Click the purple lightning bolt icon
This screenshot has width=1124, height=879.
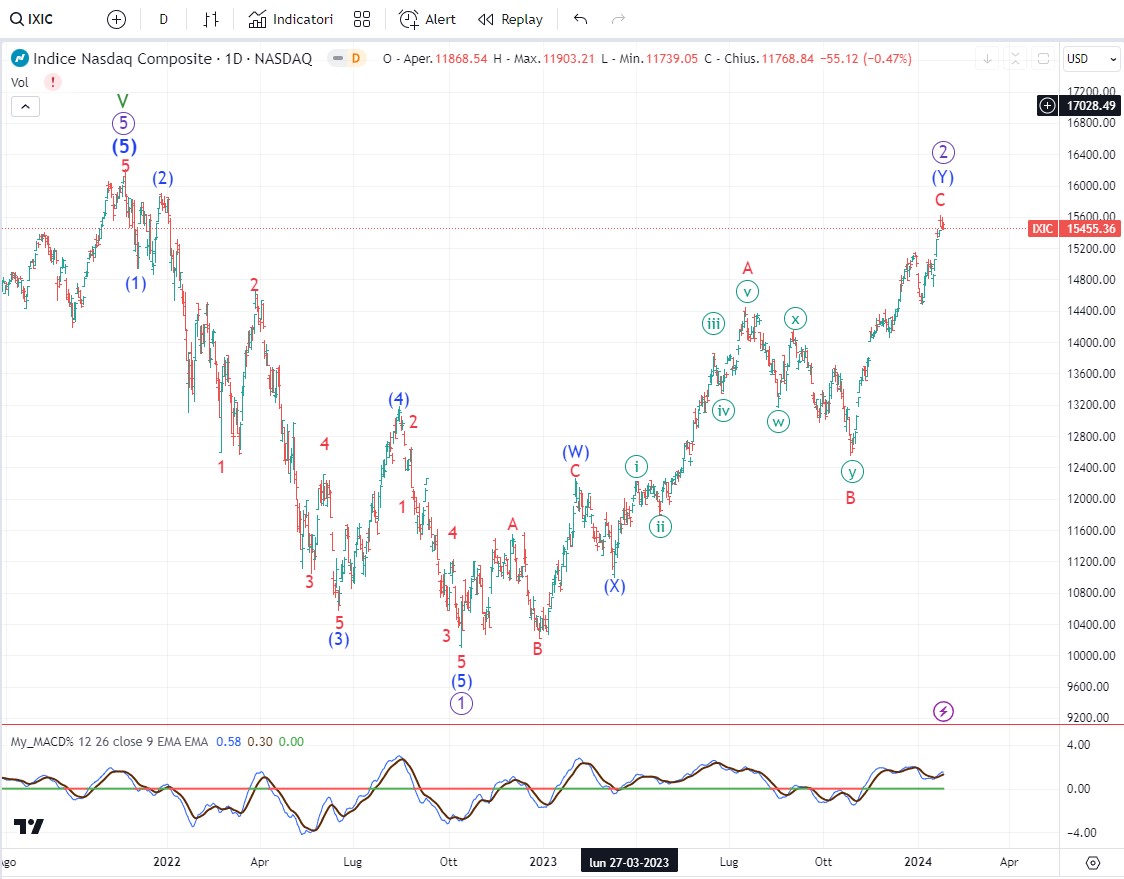click(943, 711)
